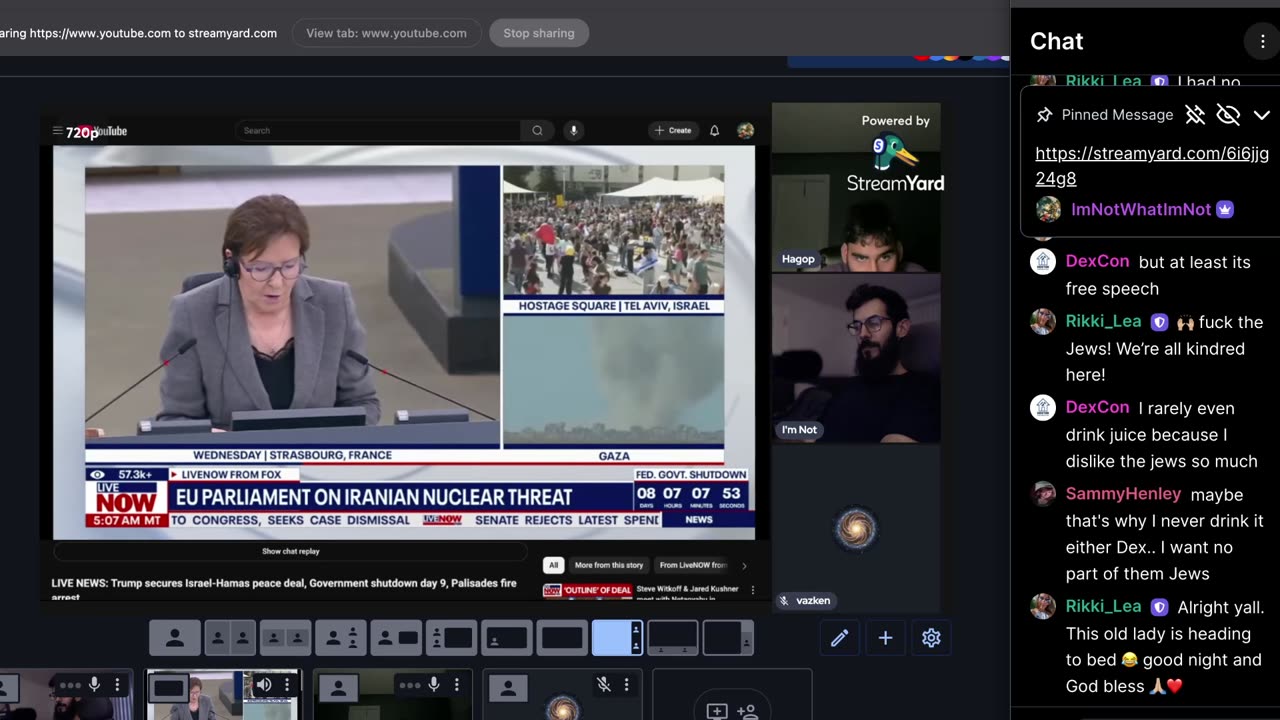Click the Hagop video tile on stage

[856, 188]
